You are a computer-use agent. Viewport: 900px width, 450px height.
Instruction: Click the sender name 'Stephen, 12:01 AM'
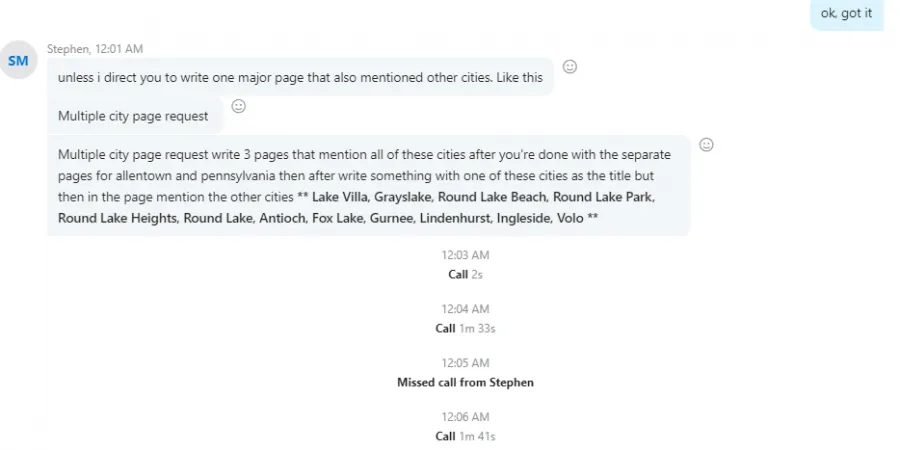95,49
